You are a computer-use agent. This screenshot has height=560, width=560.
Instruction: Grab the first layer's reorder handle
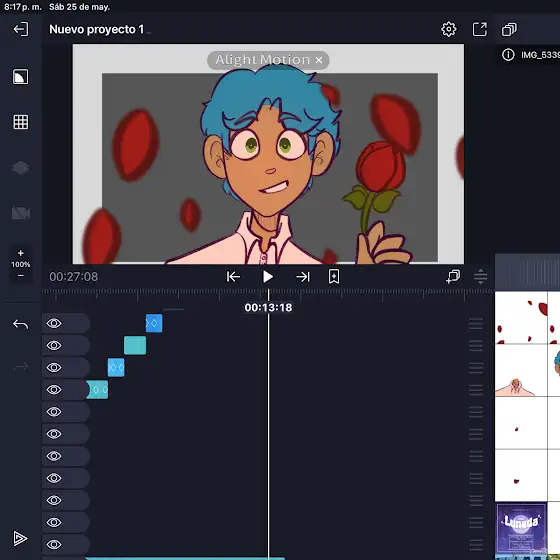pos(476,323)
